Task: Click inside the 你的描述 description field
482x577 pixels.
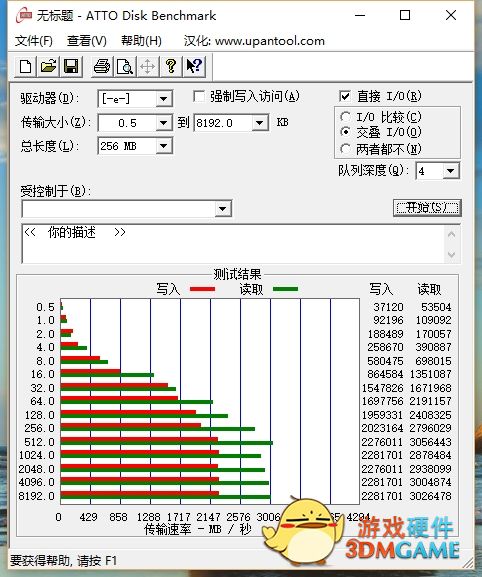Action: tap(233, 244)
